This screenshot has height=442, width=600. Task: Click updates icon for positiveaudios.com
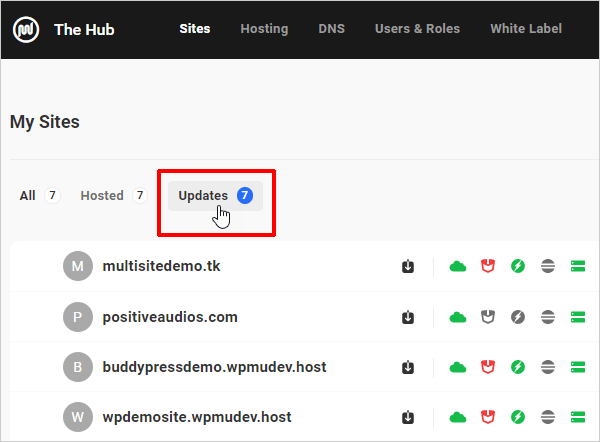click(408, 317)
